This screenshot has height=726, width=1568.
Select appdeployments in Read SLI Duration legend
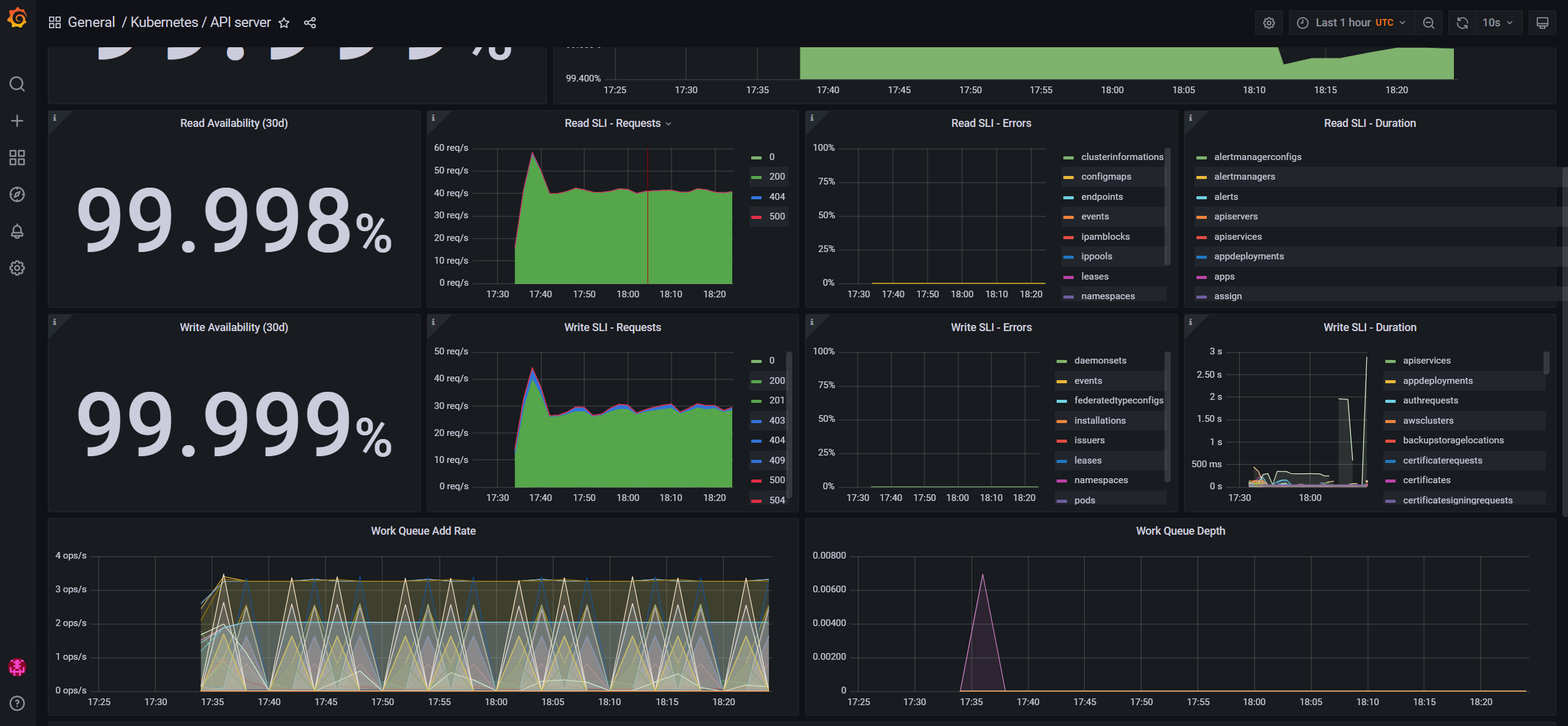pos(1249,256)
